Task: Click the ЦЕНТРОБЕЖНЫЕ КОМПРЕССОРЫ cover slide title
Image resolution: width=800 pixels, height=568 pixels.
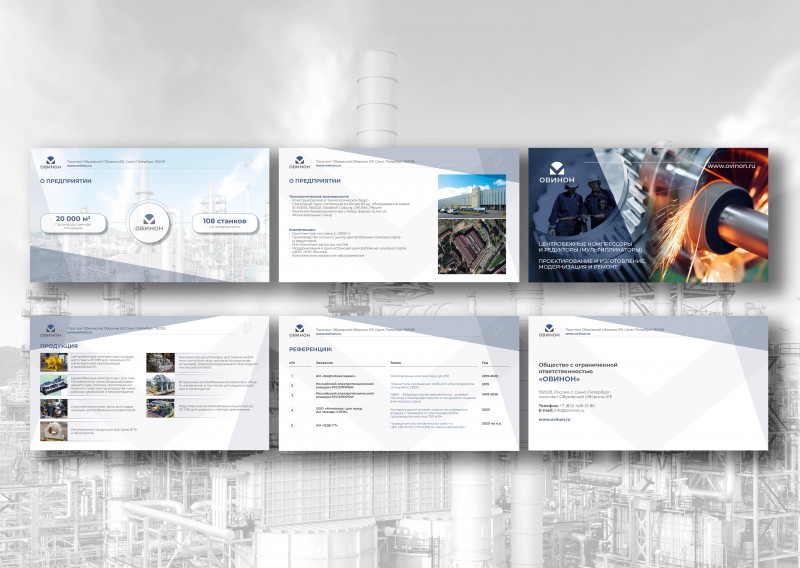Action: click(590, 247)
